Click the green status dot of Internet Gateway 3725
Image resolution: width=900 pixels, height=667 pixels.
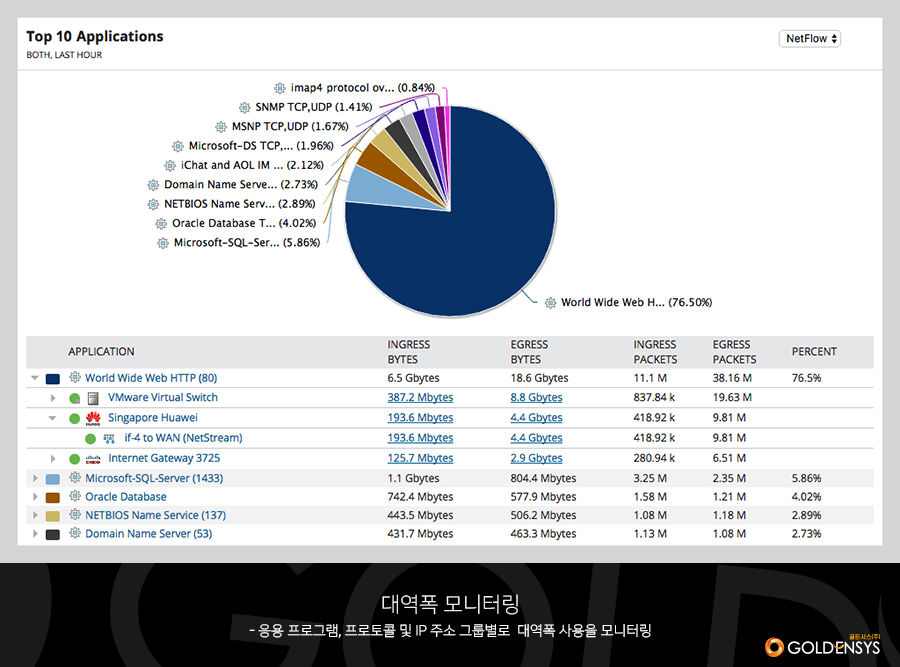click(75, 459)
